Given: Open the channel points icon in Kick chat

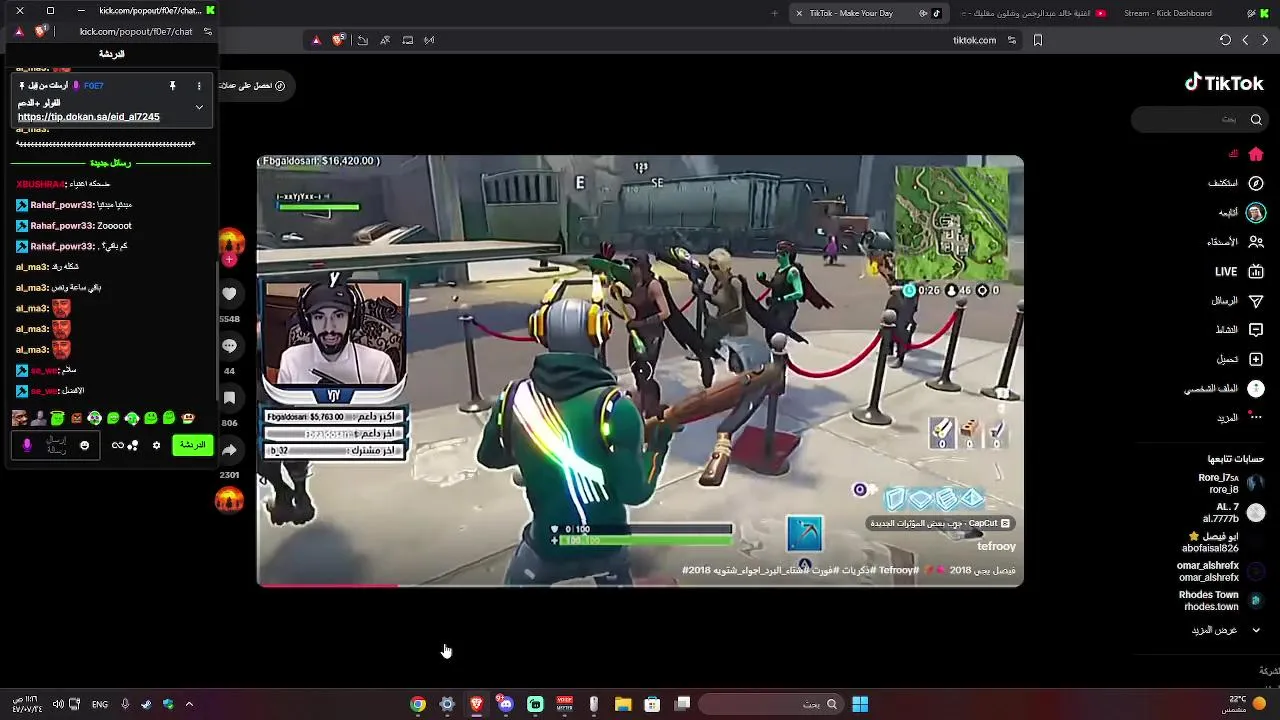Looking at the screenshot, I should 133,445.
